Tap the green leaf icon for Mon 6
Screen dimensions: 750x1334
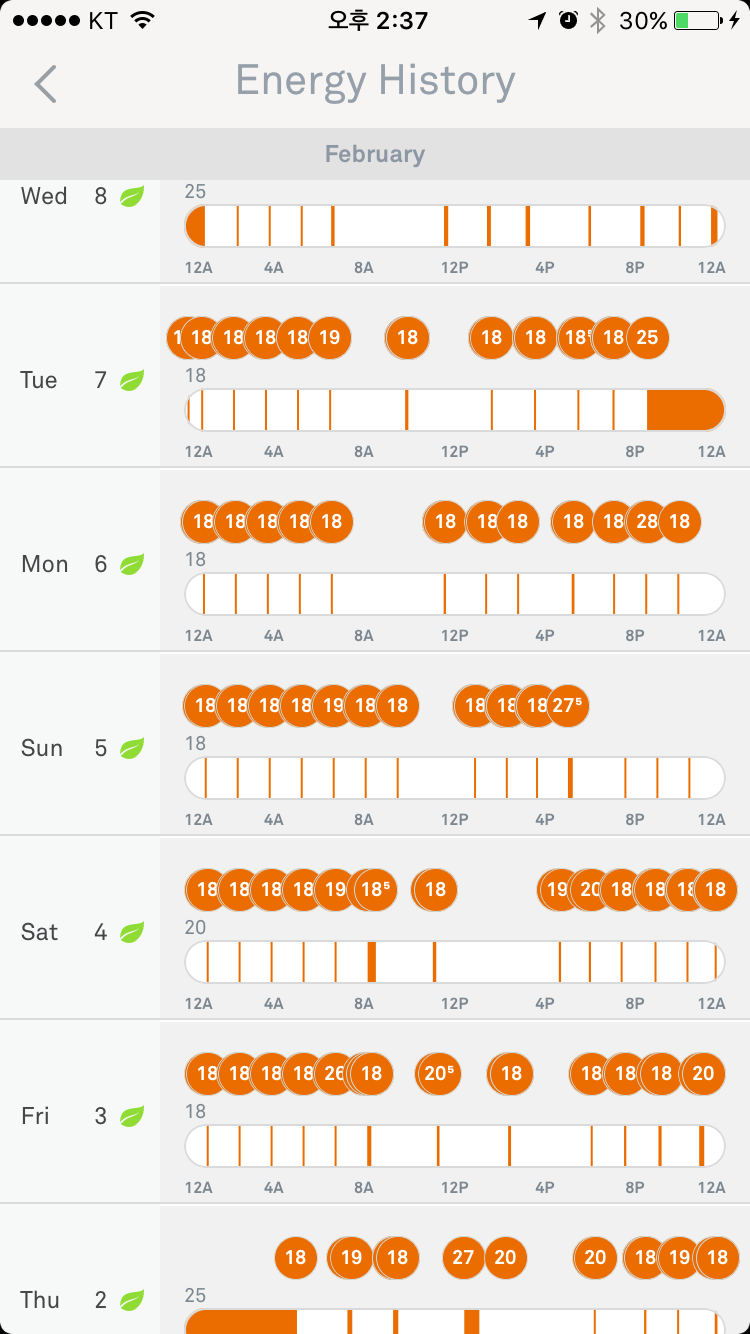point(132,564)
